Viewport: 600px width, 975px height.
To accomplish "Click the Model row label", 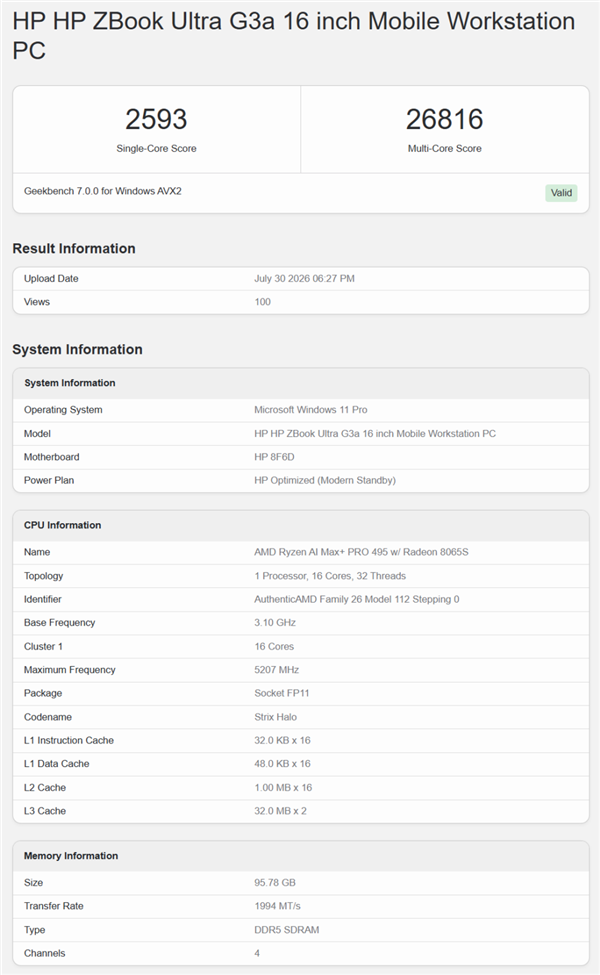I will coord(37,433).
